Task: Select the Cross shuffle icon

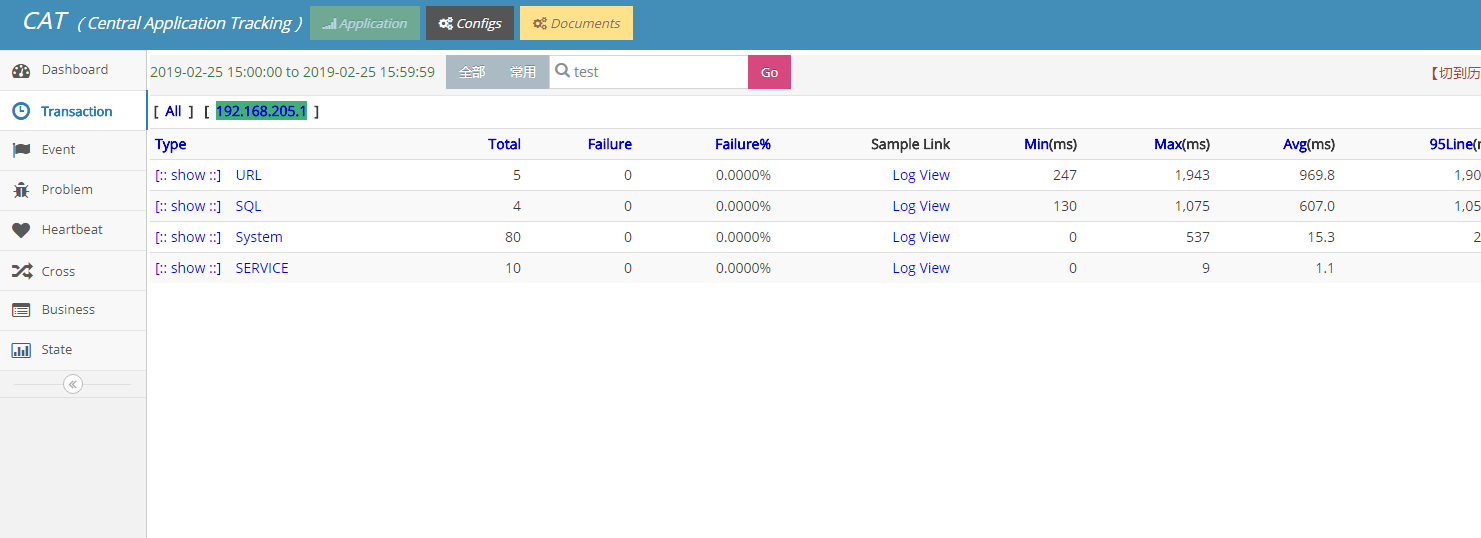Action: (21, 271)
